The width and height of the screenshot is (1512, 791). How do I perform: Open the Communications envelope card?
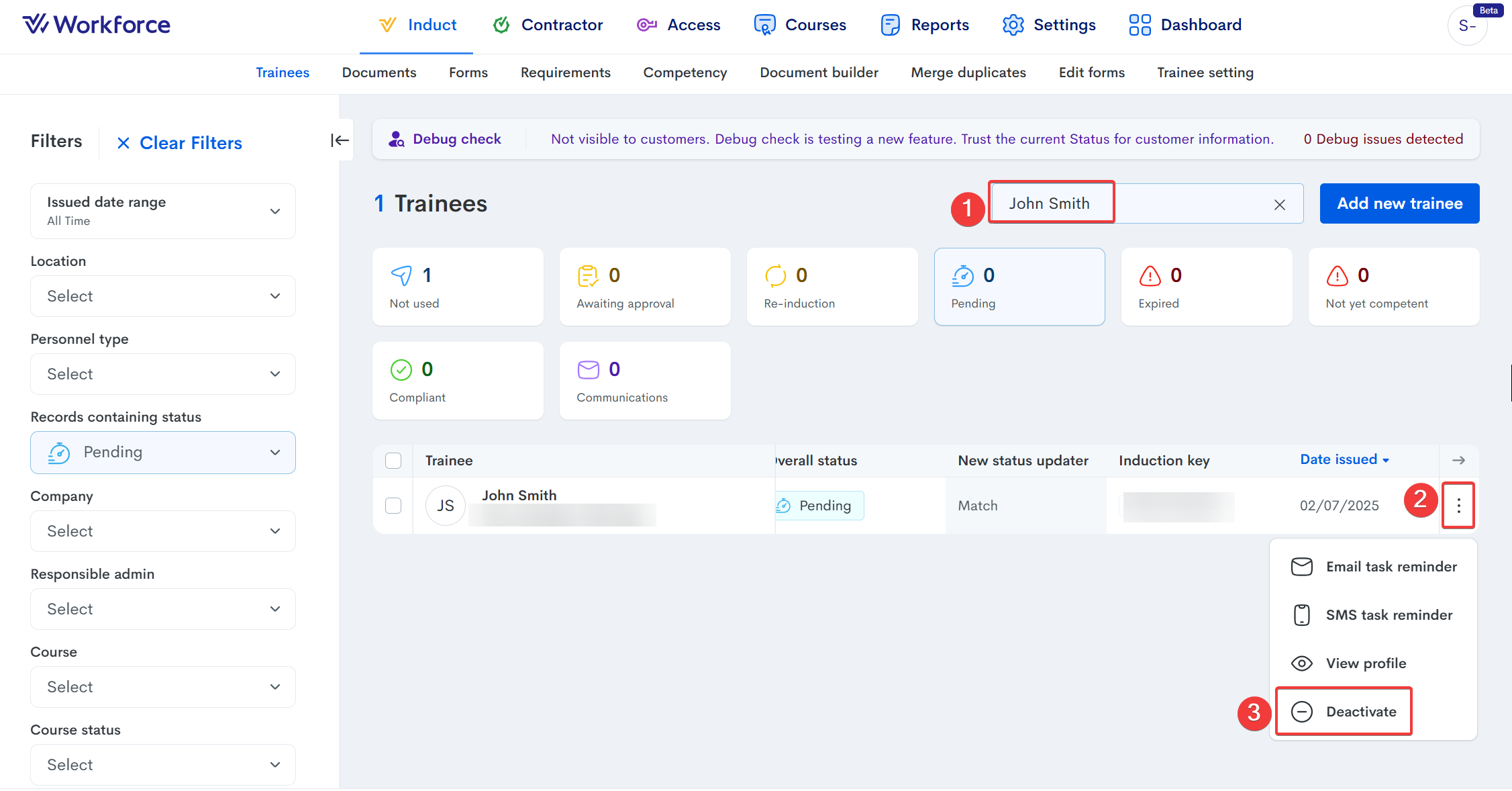click(x=644, y=381)
